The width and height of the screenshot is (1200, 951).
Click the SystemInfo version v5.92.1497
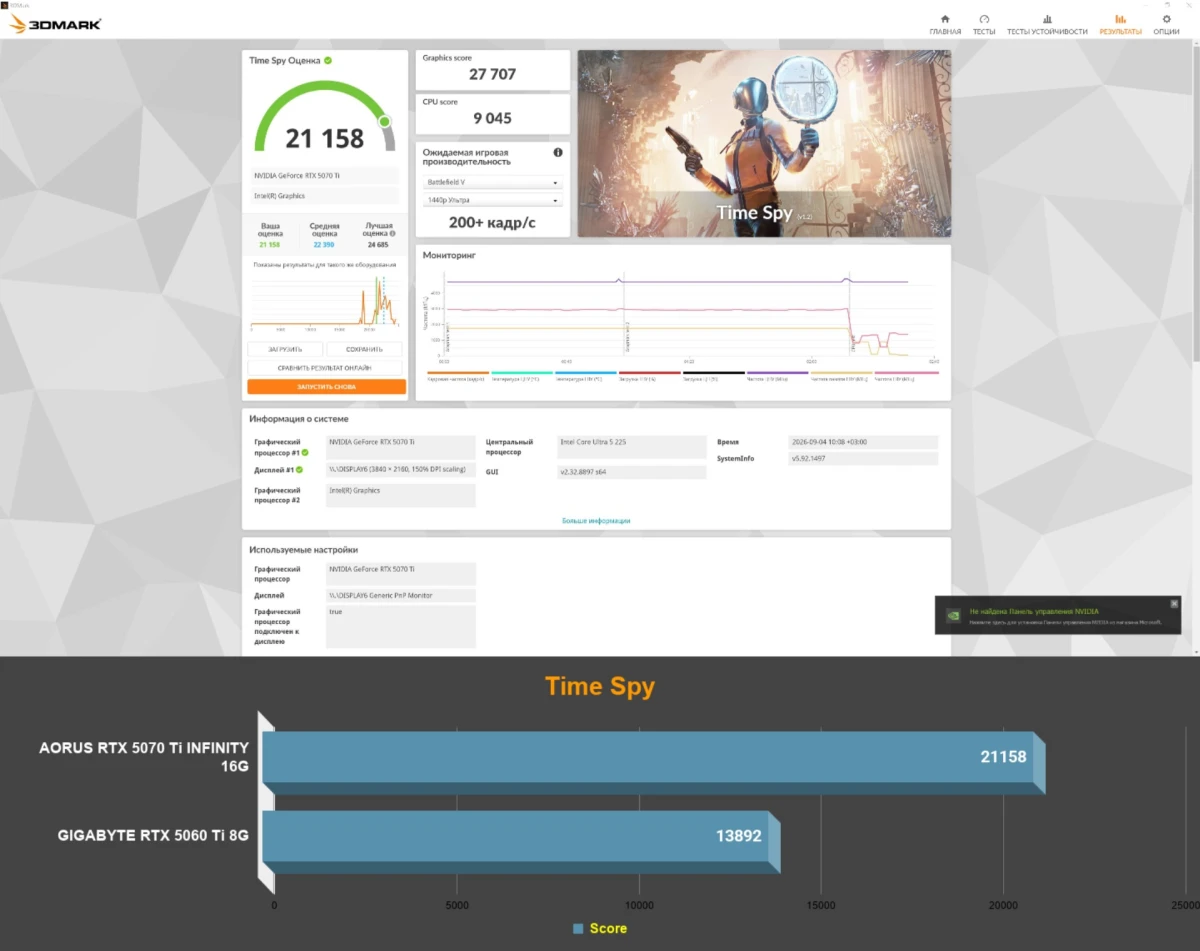pos(863,459)
